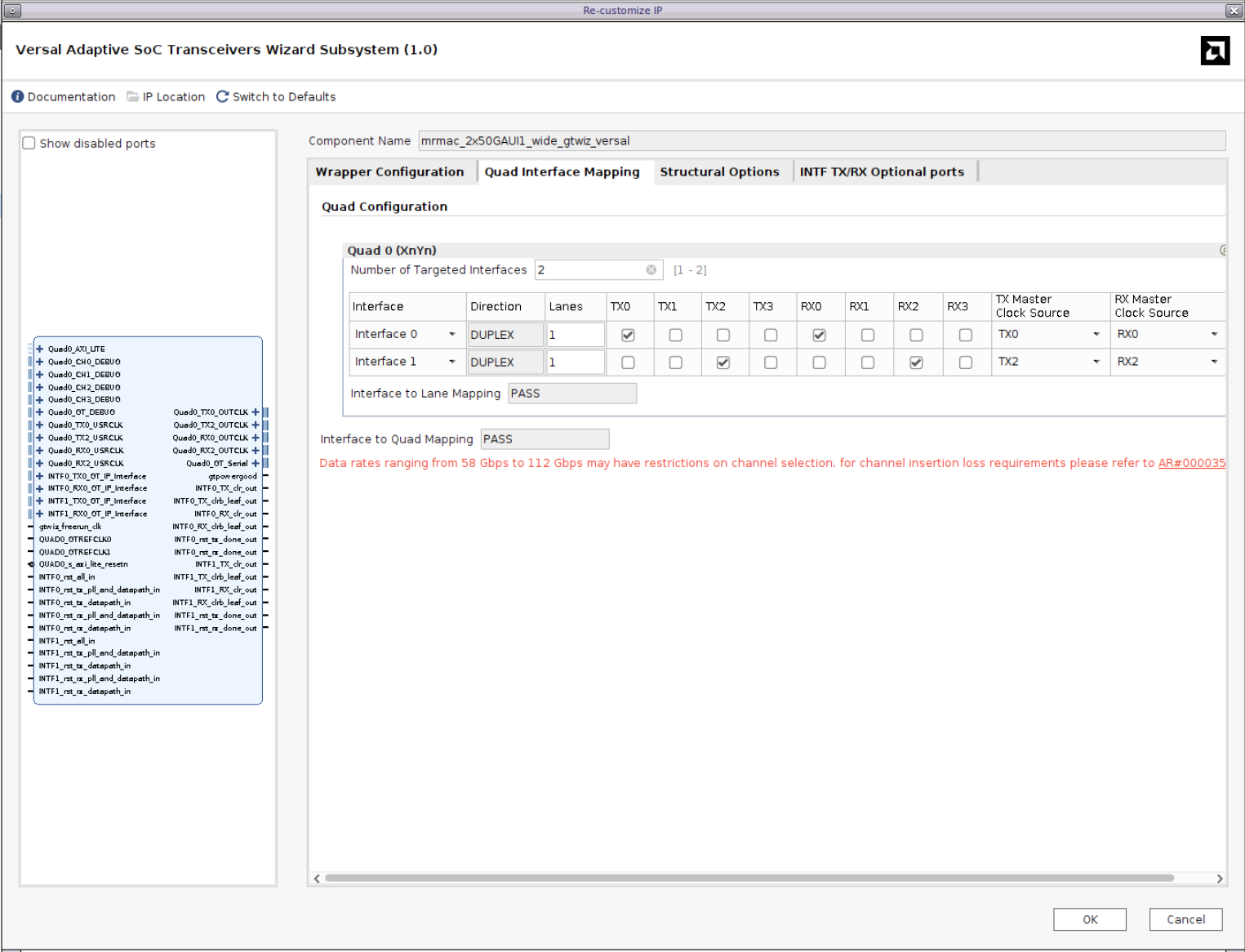1245x952 pixels.
Task: Click the Component Name text field
Action: click(822, 140)
